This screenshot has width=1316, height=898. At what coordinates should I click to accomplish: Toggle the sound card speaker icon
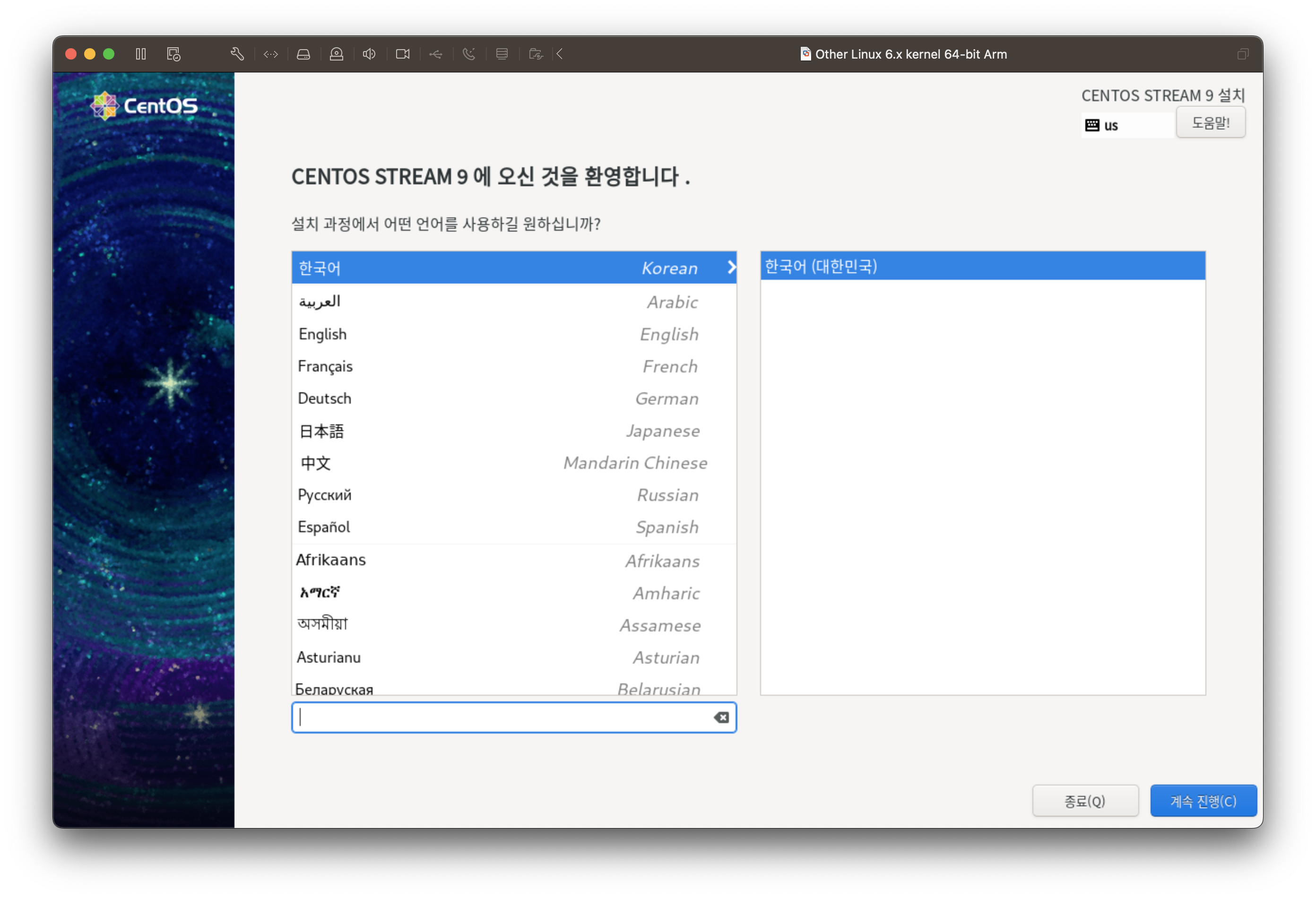[369, 54]
